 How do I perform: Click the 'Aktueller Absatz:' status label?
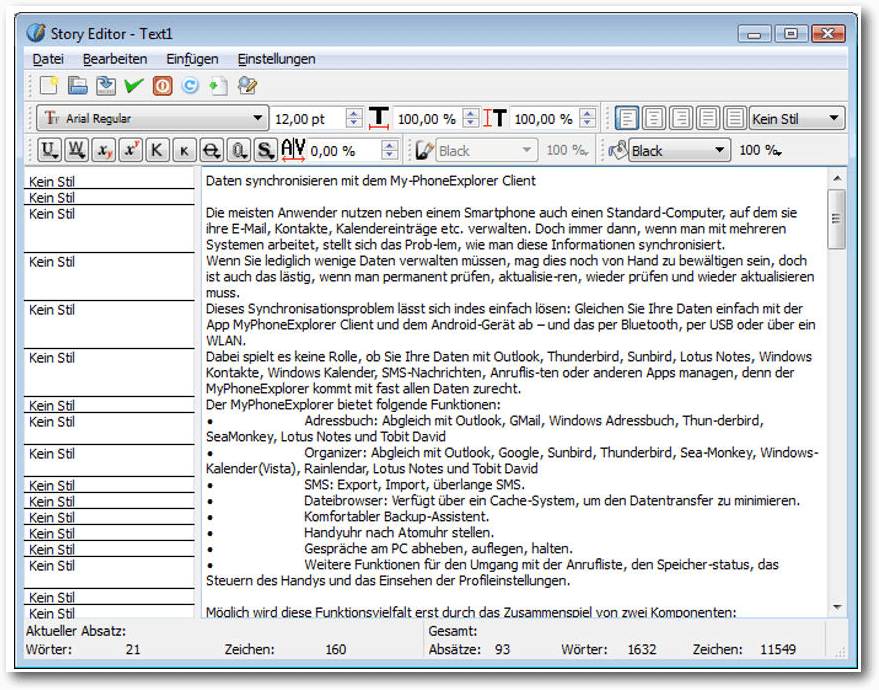coord(76,631)
